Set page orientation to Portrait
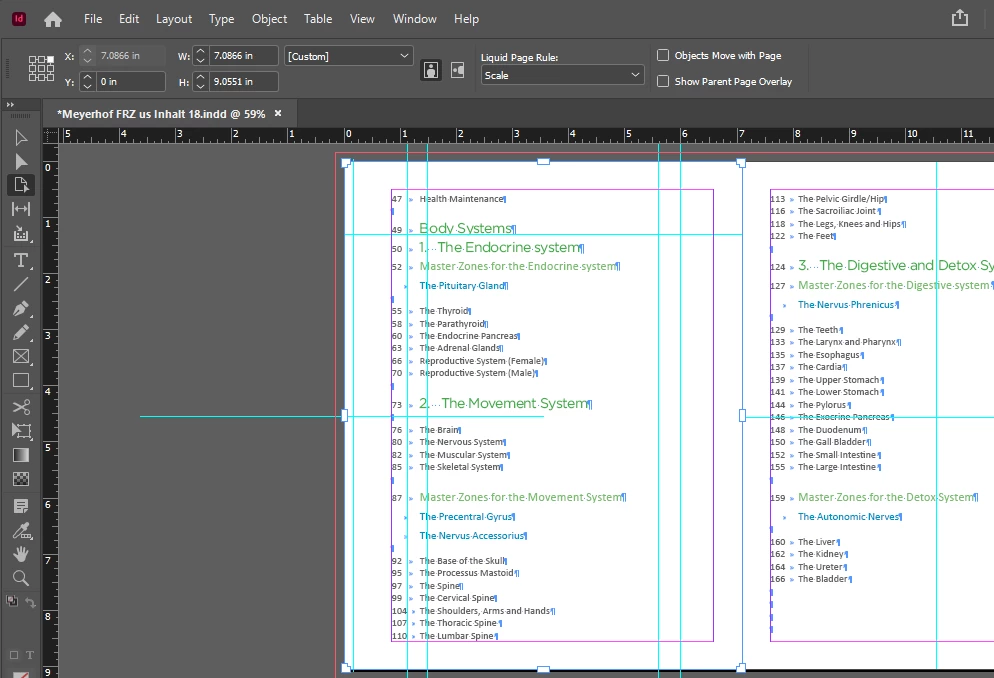The height and width of the screenshot is (678, 994). tap(431, 70)
